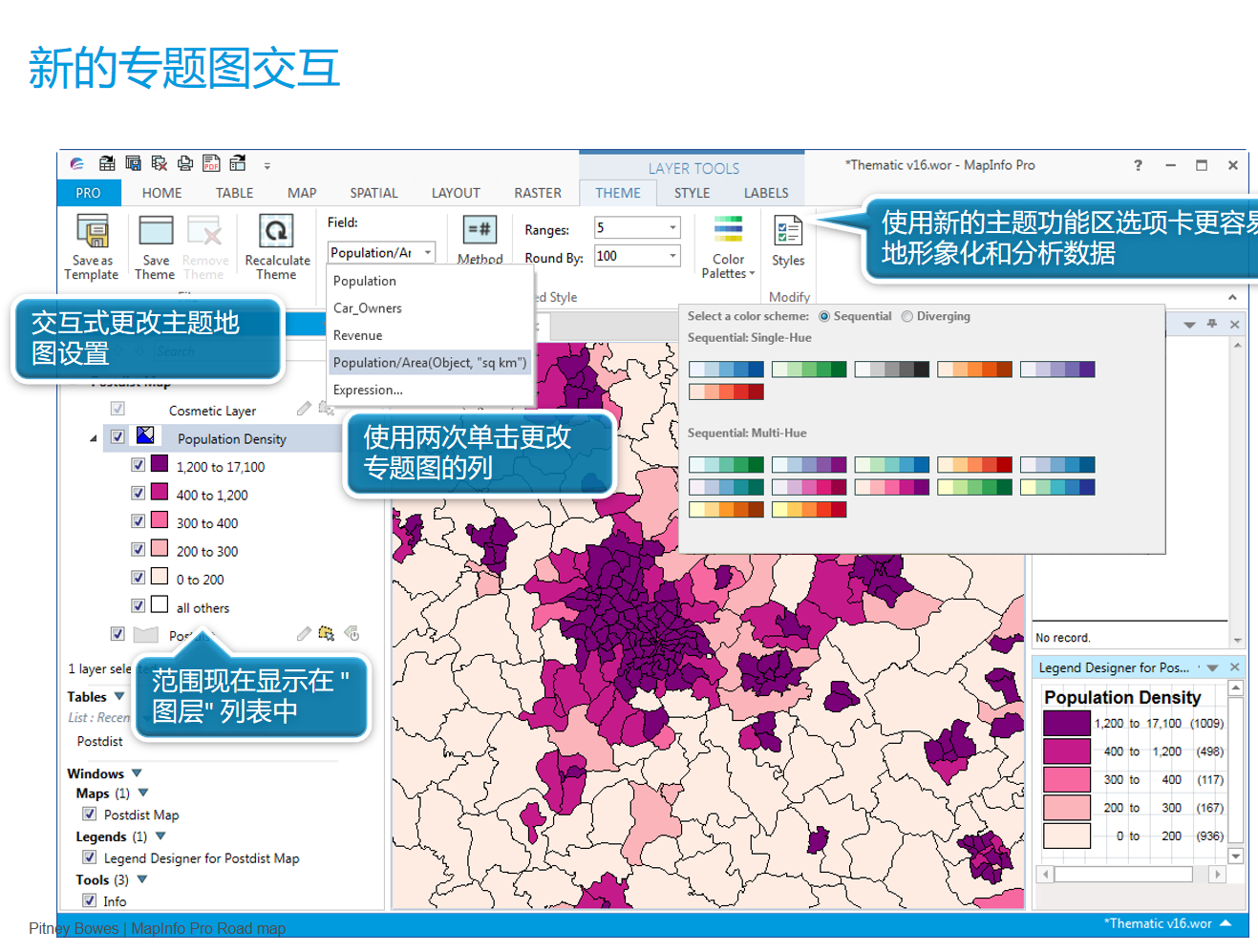Click the print icon in the quick access toolbar
1258x952 pixels.
coord(185,164)
